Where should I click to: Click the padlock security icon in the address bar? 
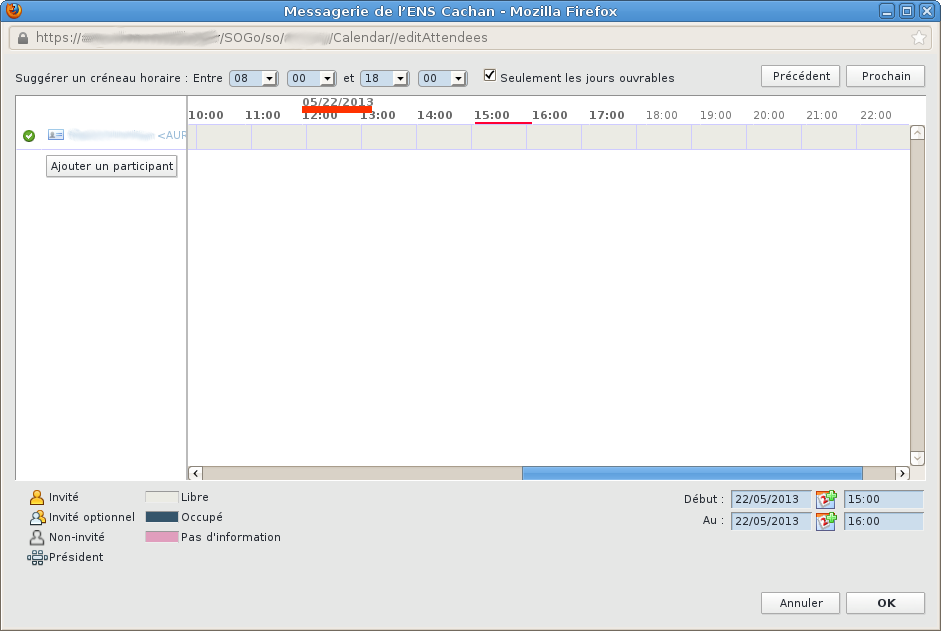[x=22, y=38]
